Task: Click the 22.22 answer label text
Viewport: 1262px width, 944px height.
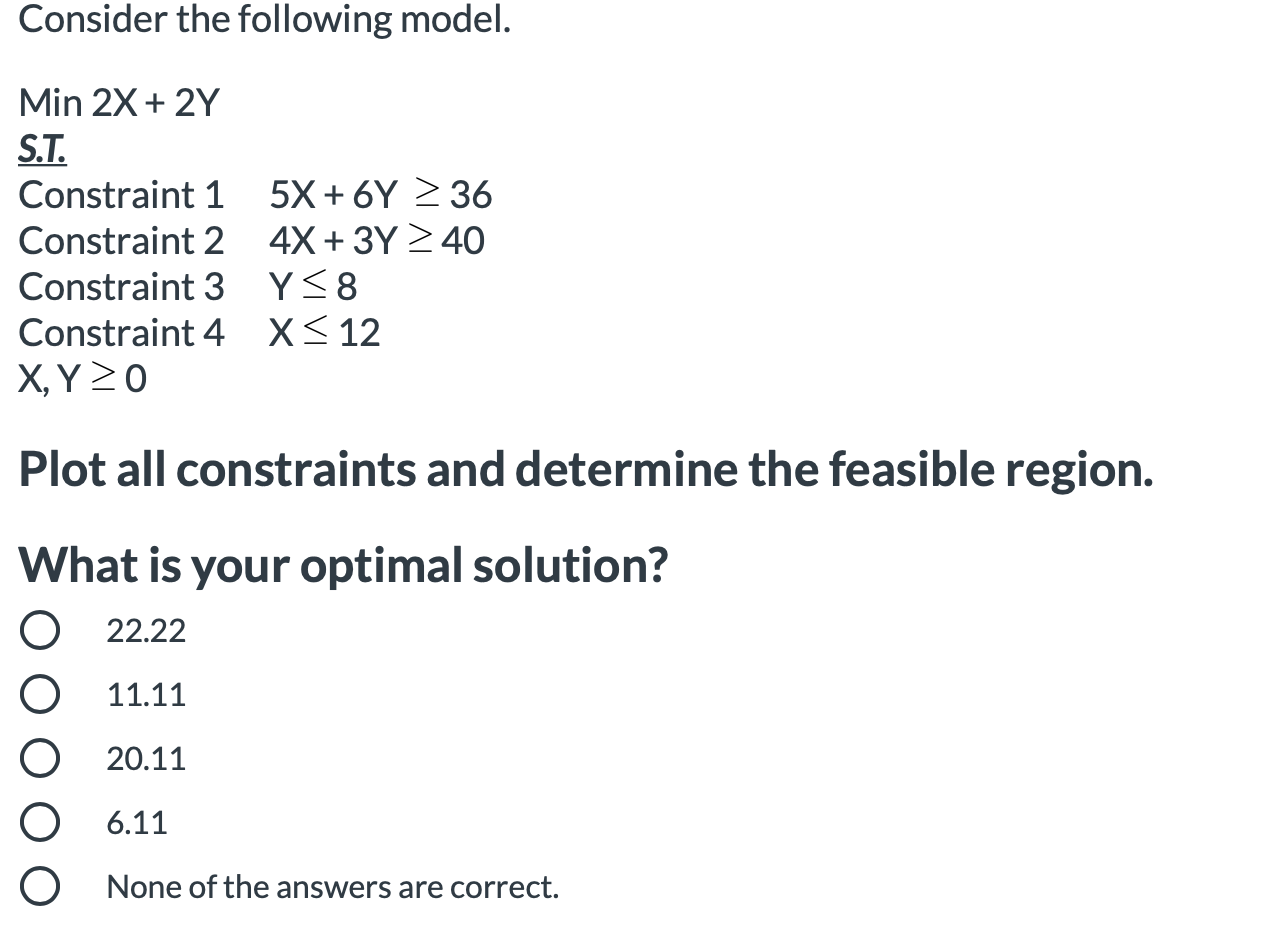Action: point(145,630)
